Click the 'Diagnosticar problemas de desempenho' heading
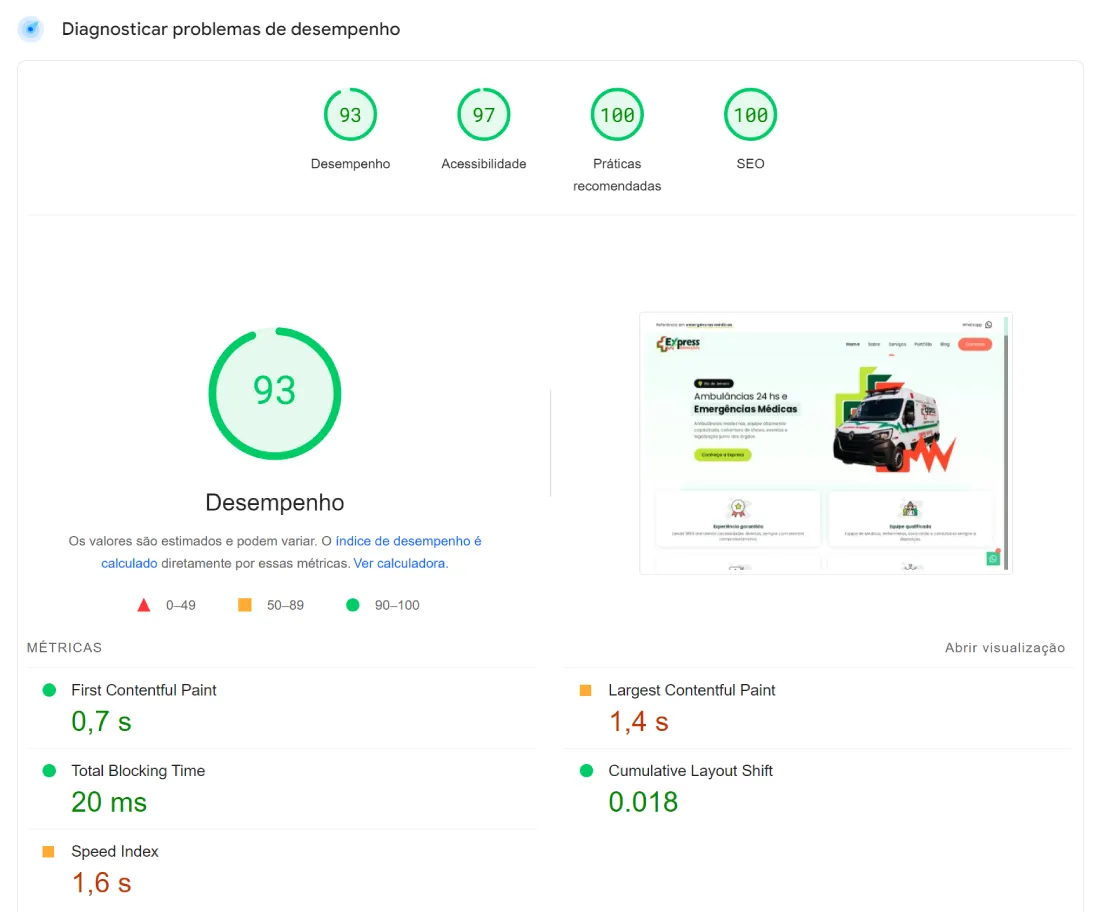 (231, 29)
